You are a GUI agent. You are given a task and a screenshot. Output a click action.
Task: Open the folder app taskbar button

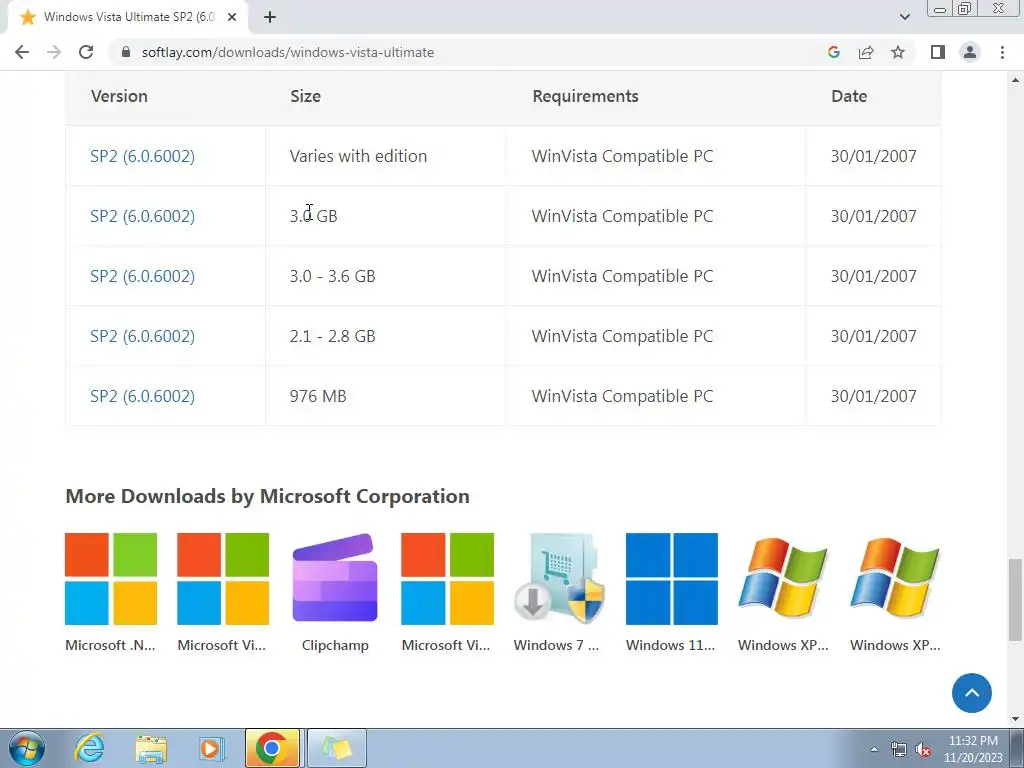(336, 748)
